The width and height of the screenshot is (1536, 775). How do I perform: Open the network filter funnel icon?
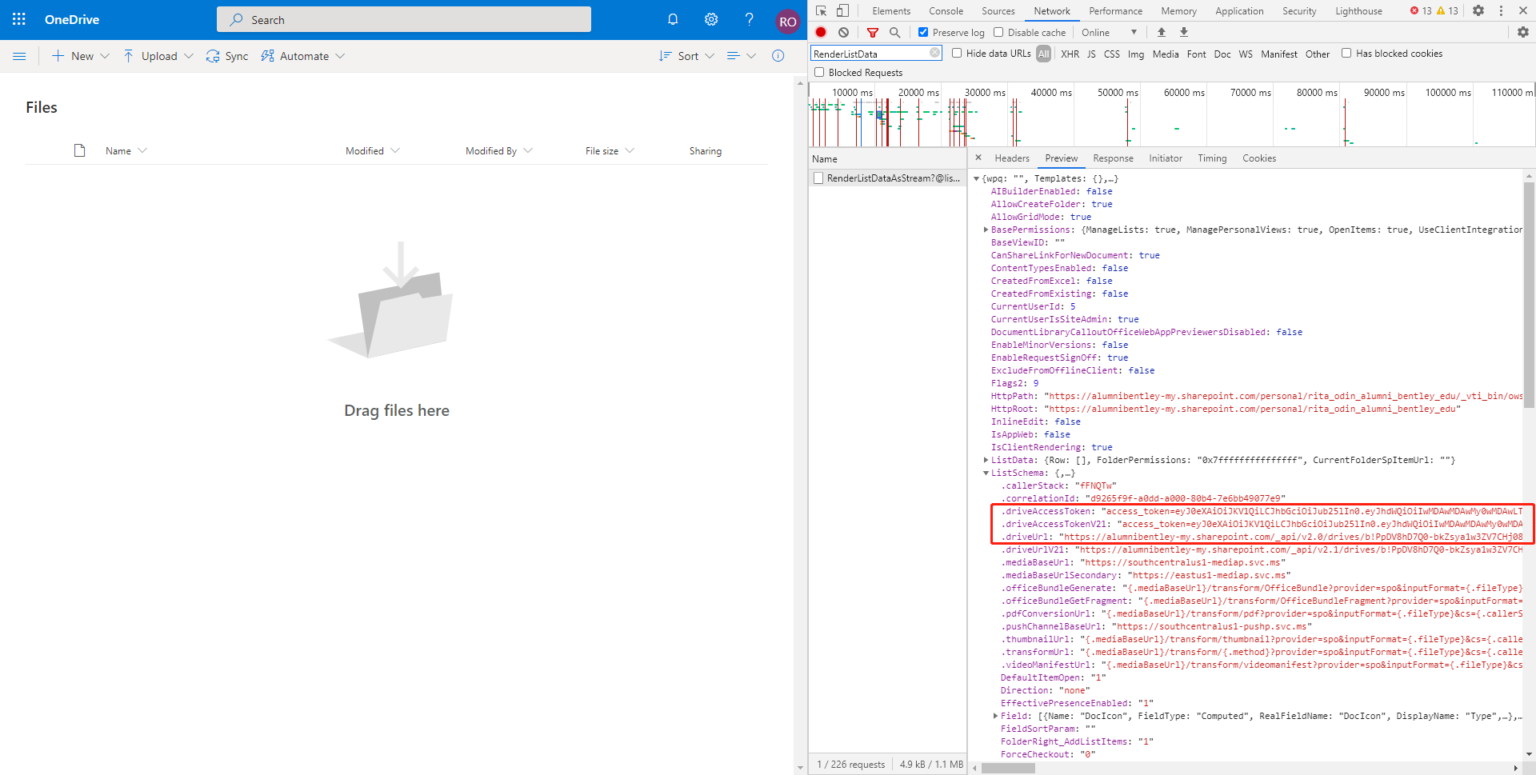[x=871, y=32]
